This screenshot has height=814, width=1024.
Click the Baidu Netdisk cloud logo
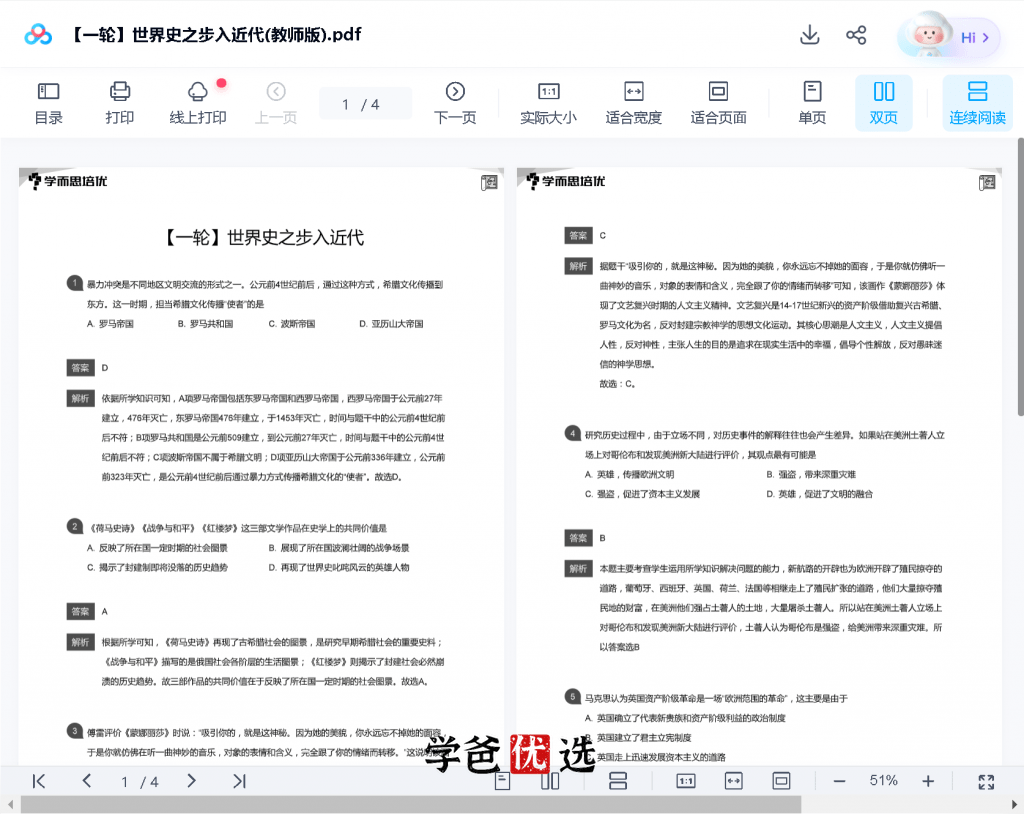[x=38, y=35]
